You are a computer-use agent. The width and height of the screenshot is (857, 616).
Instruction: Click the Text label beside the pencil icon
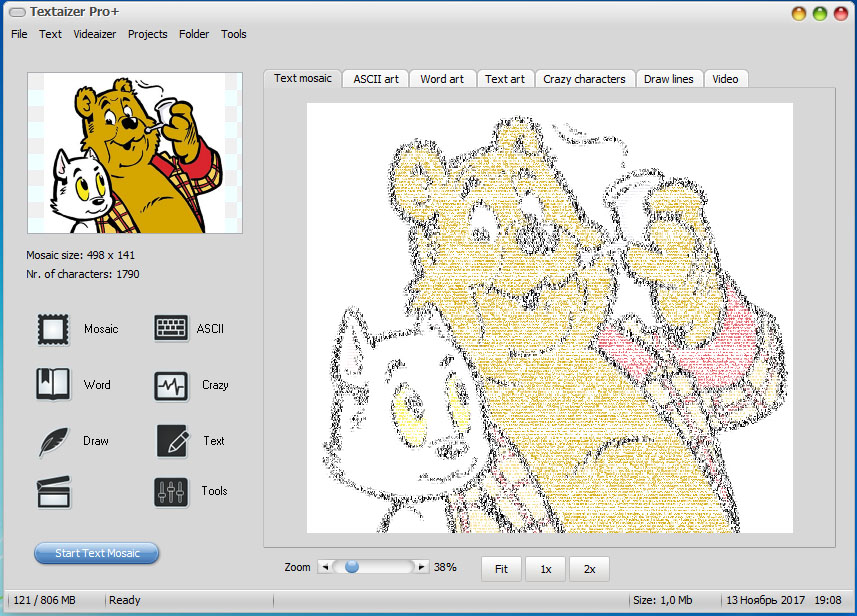point(214,441)
